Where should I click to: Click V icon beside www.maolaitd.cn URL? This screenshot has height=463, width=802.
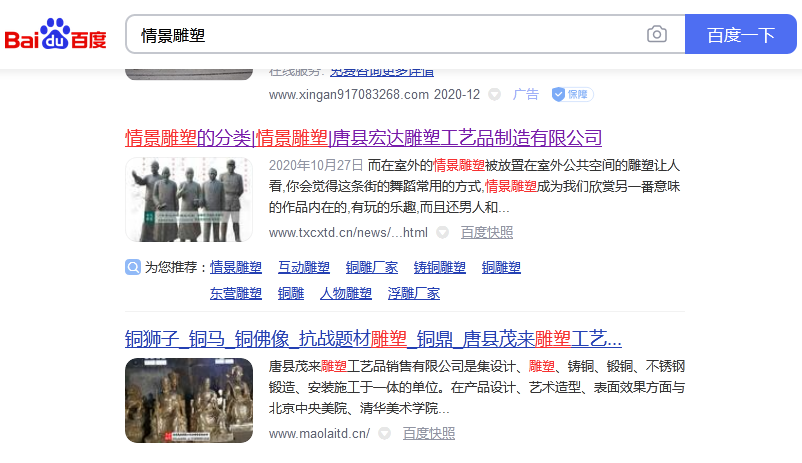click(x=385, y=434)
